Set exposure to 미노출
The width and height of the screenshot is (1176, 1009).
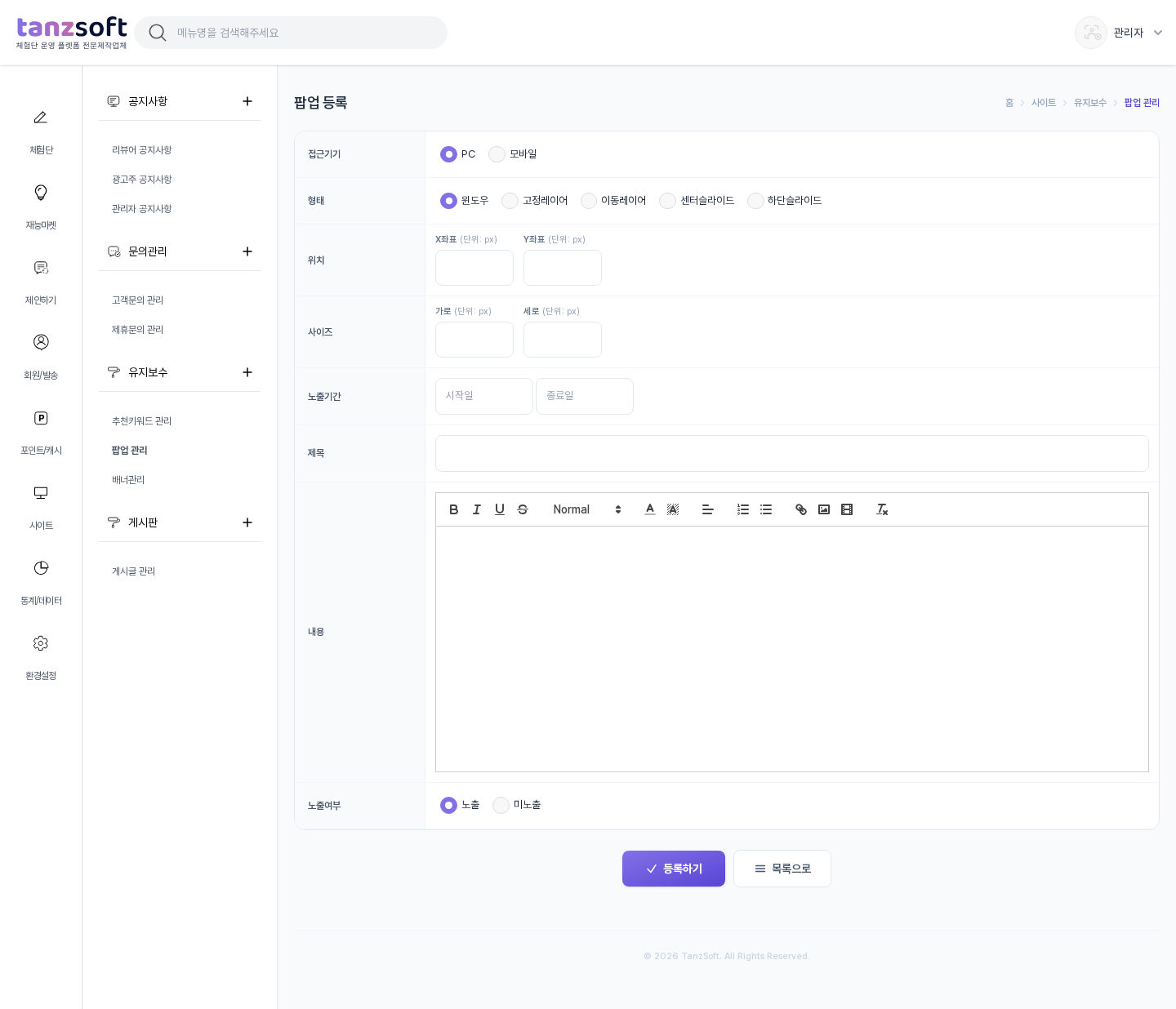coord(501,806)
